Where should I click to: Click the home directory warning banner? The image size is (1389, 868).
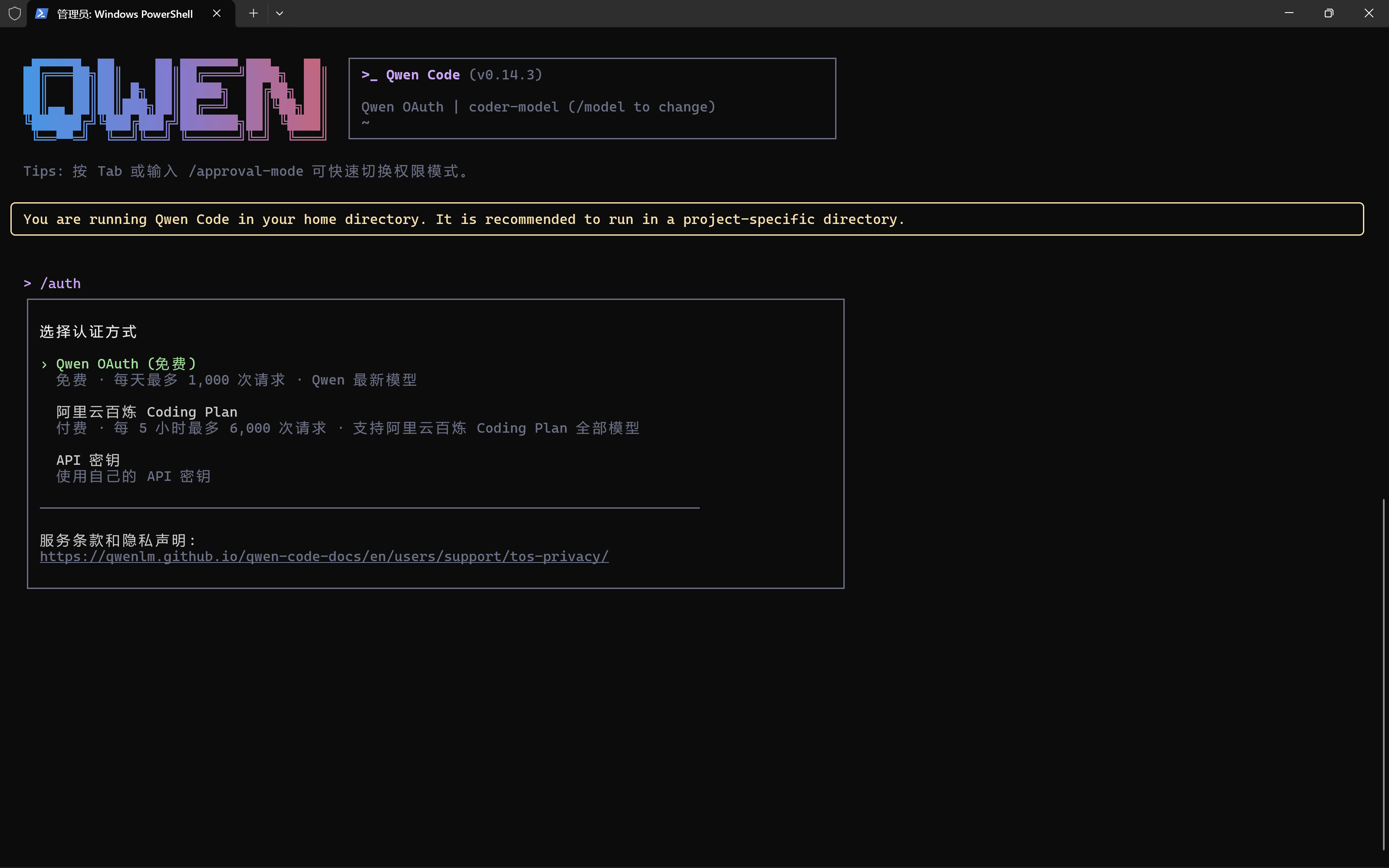(464, 219)
